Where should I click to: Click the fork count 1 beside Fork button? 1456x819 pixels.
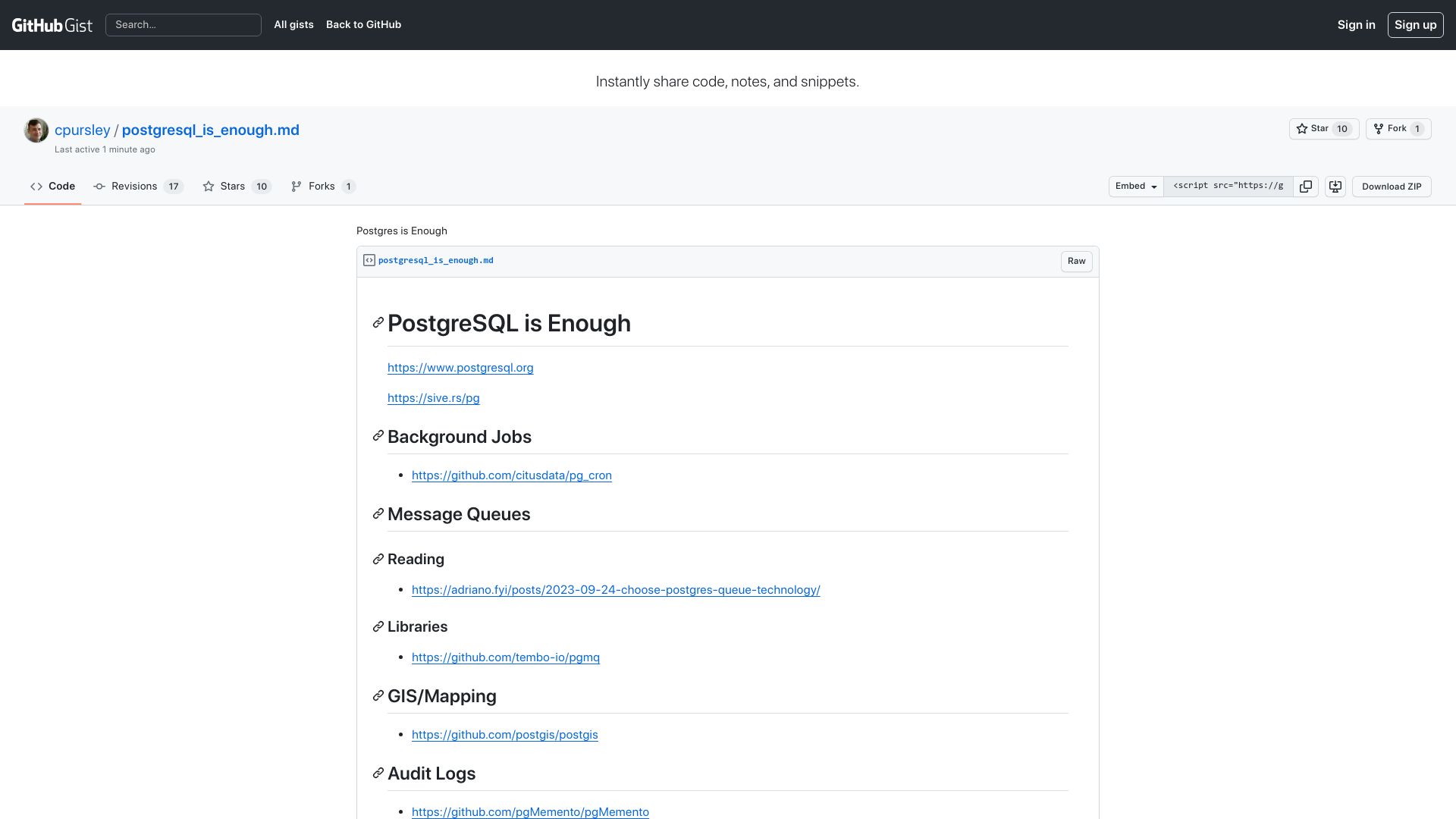(1417, 129)
